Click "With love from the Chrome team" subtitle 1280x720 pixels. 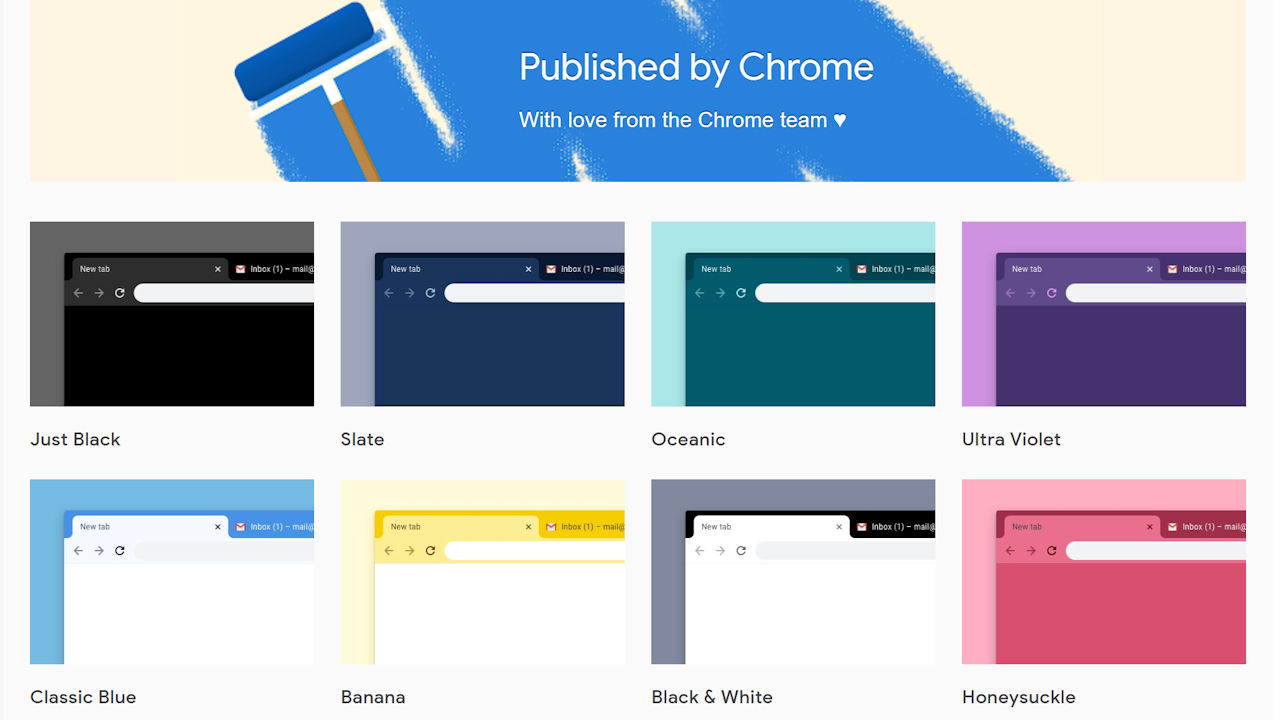683,120
